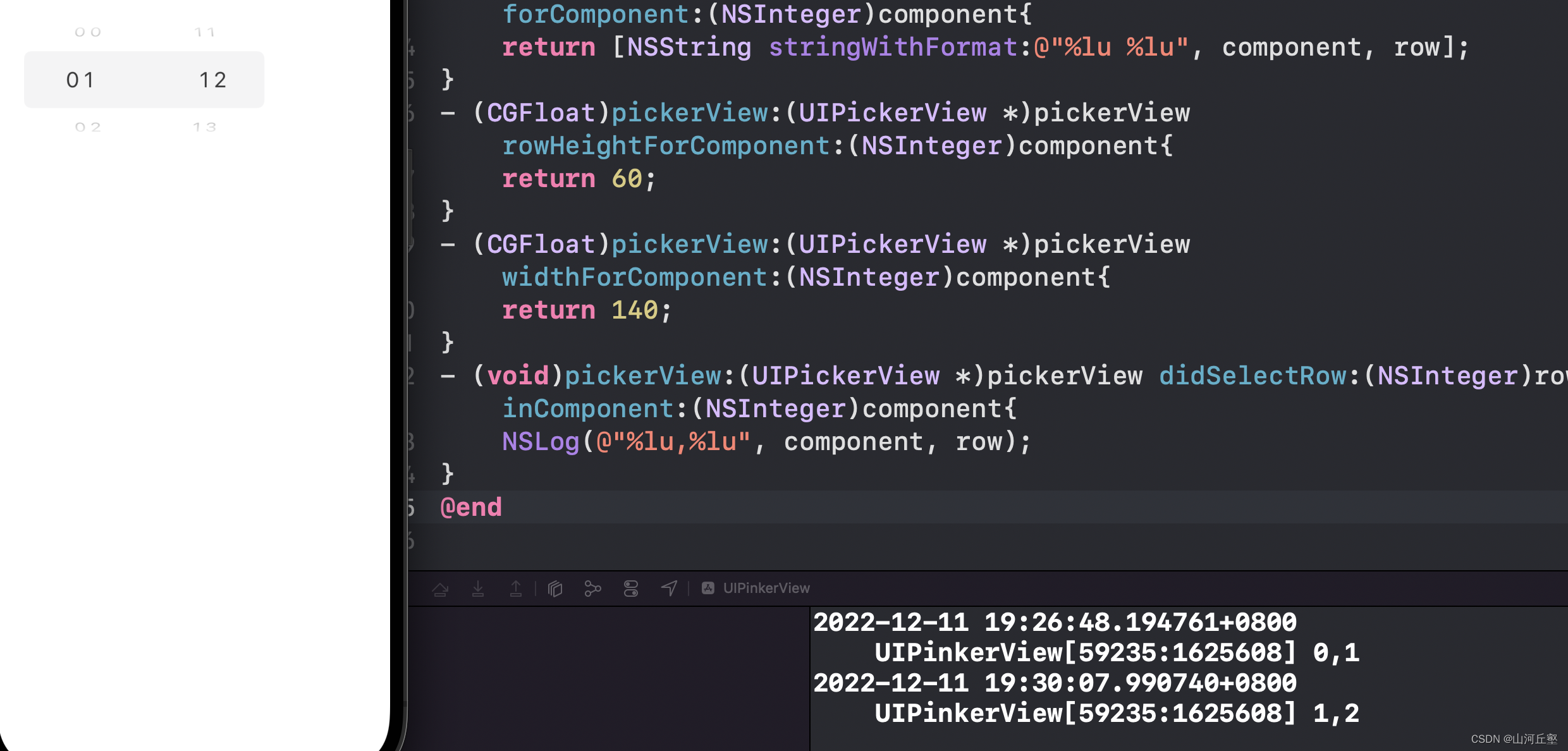Click console log line ending '0,1'
The width and height of the screenshot is (1568, 751).
(x=1117, y=653)
